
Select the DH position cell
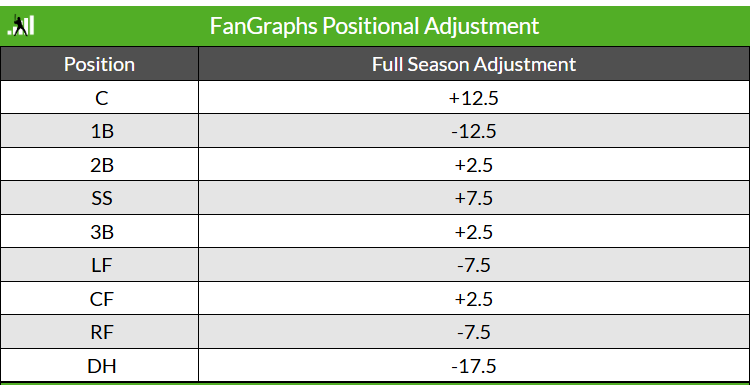point(100,365)
